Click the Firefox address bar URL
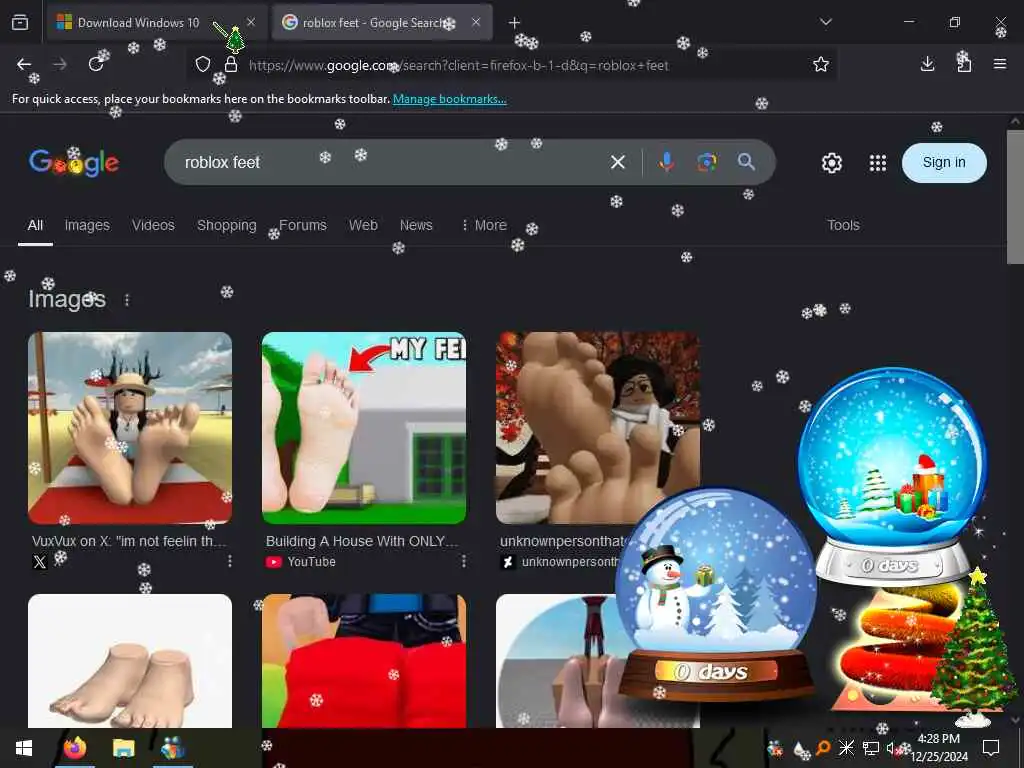 coord(458,65)
